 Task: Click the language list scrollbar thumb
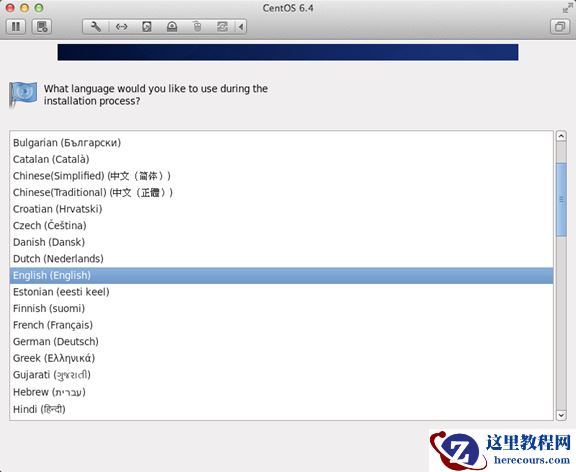tap(561, 199)
